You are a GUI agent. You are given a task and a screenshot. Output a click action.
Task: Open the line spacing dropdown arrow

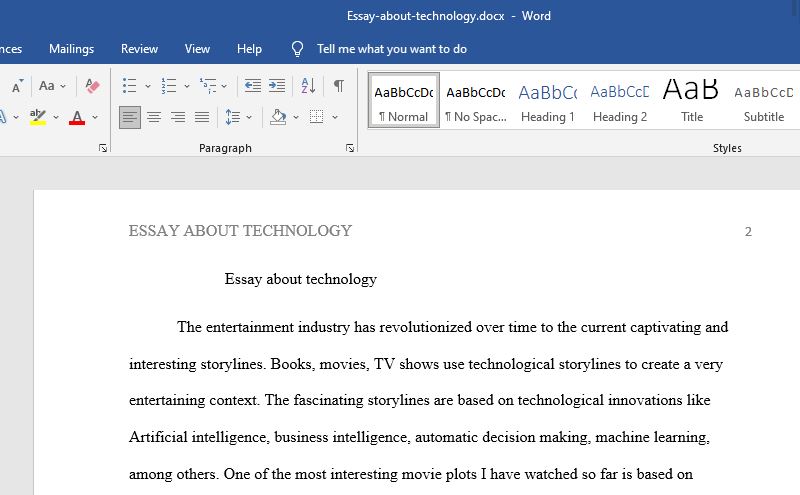(249, 117)
